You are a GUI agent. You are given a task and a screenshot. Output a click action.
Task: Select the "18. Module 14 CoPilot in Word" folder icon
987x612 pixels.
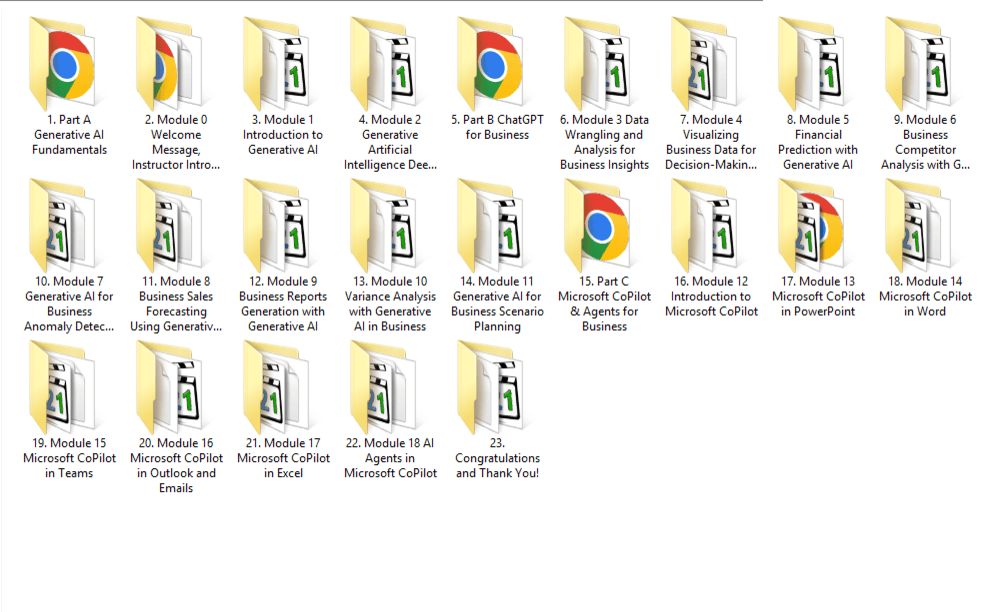(x=919, y=225)
